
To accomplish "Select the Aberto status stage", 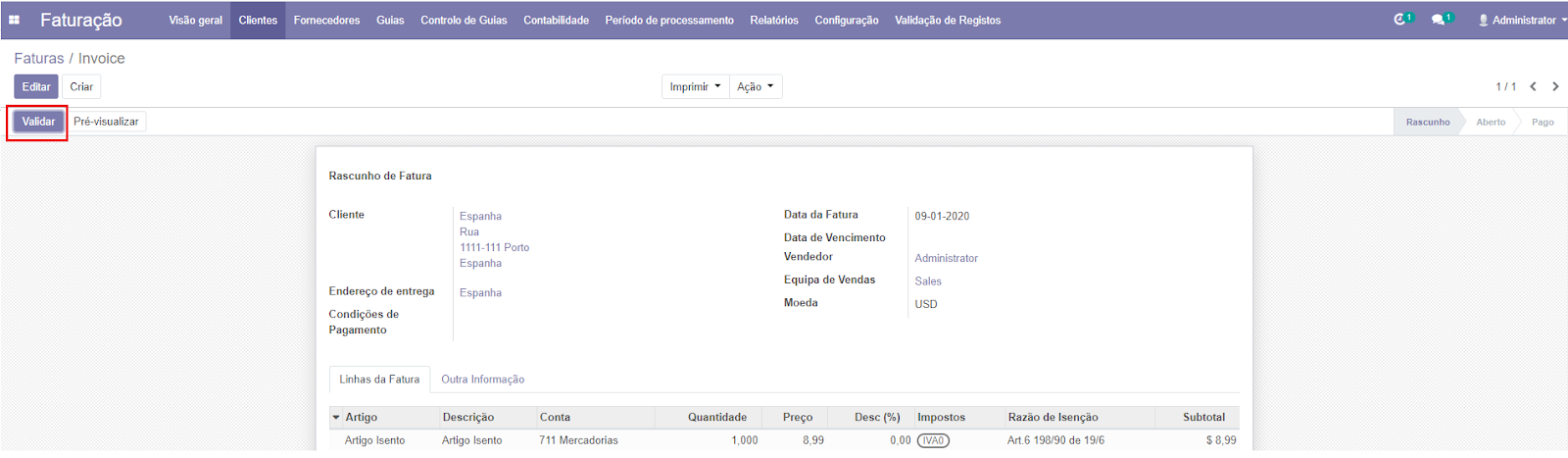I will coord(1490,122).
